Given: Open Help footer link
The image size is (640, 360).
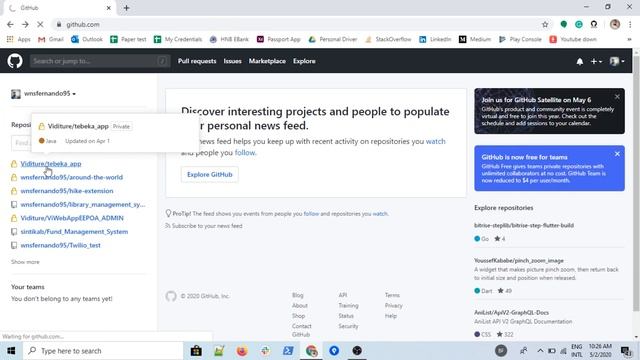Looking at the screenshot, I should pyautogui.click(x=391, y=316).
